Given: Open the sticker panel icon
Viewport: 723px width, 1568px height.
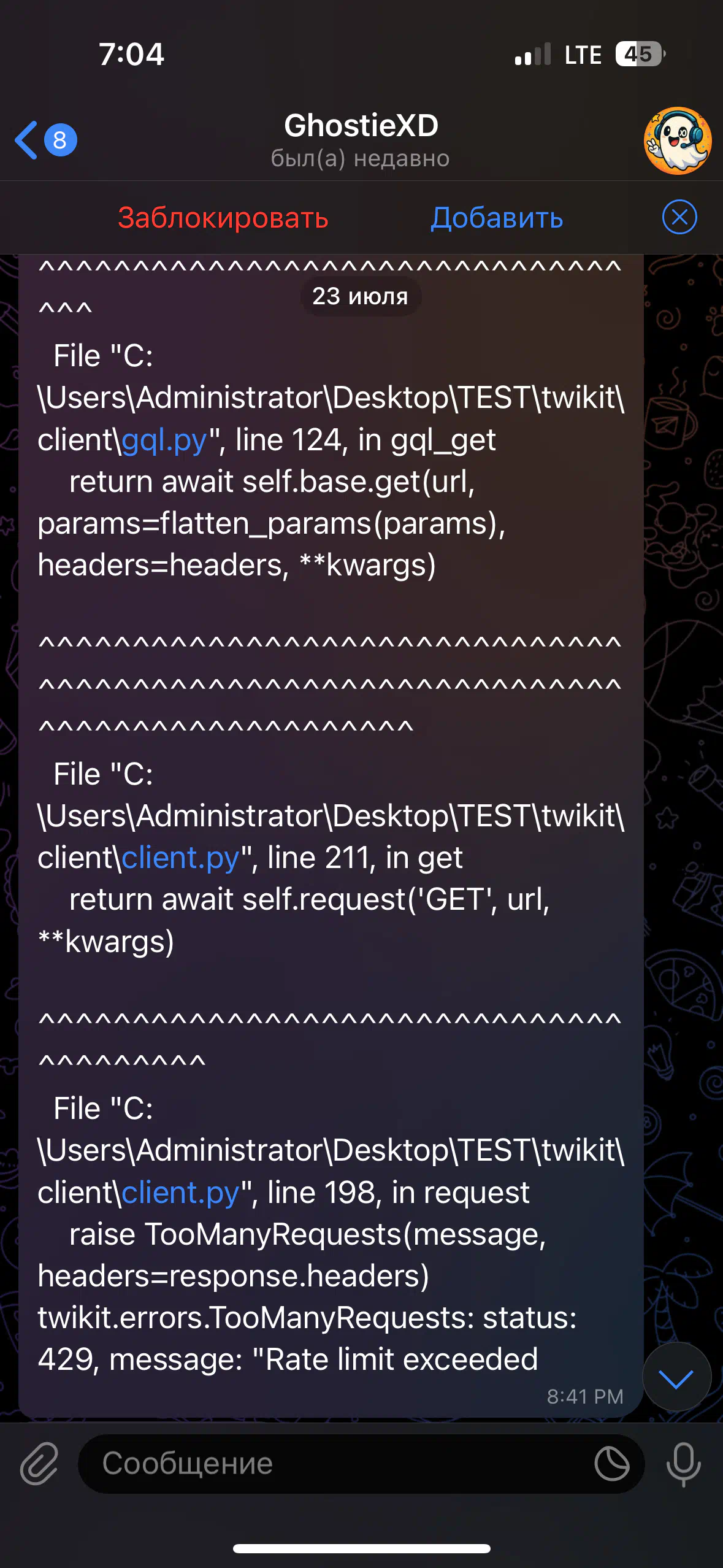Looking at the screenshot, I should [x=612, y=1463].
